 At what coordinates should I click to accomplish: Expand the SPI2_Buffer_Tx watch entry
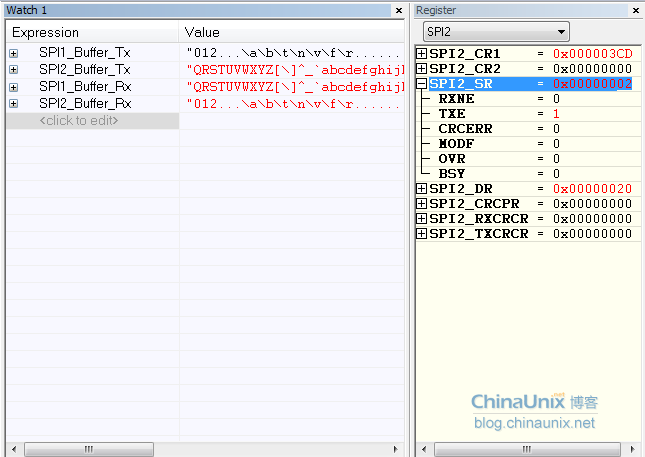pos(14,69)
